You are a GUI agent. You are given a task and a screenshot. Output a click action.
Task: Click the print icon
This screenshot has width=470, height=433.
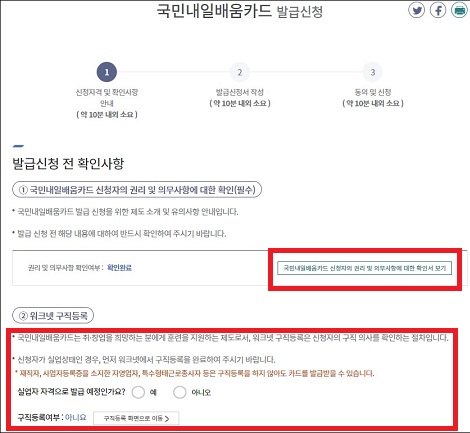tap(459, 10)
